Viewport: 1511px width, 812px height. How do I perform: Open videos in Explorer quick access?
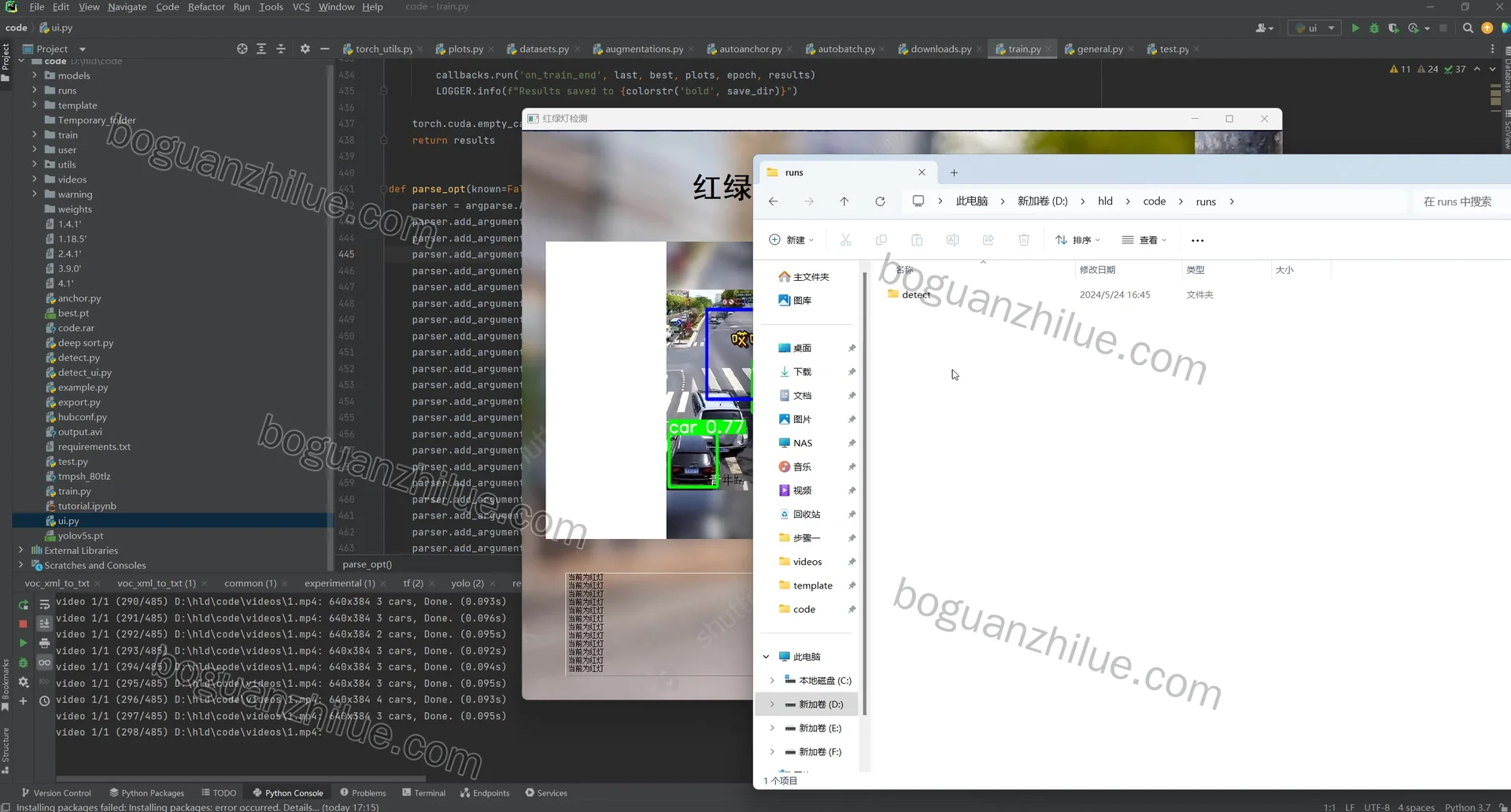(x=807, y=562)
